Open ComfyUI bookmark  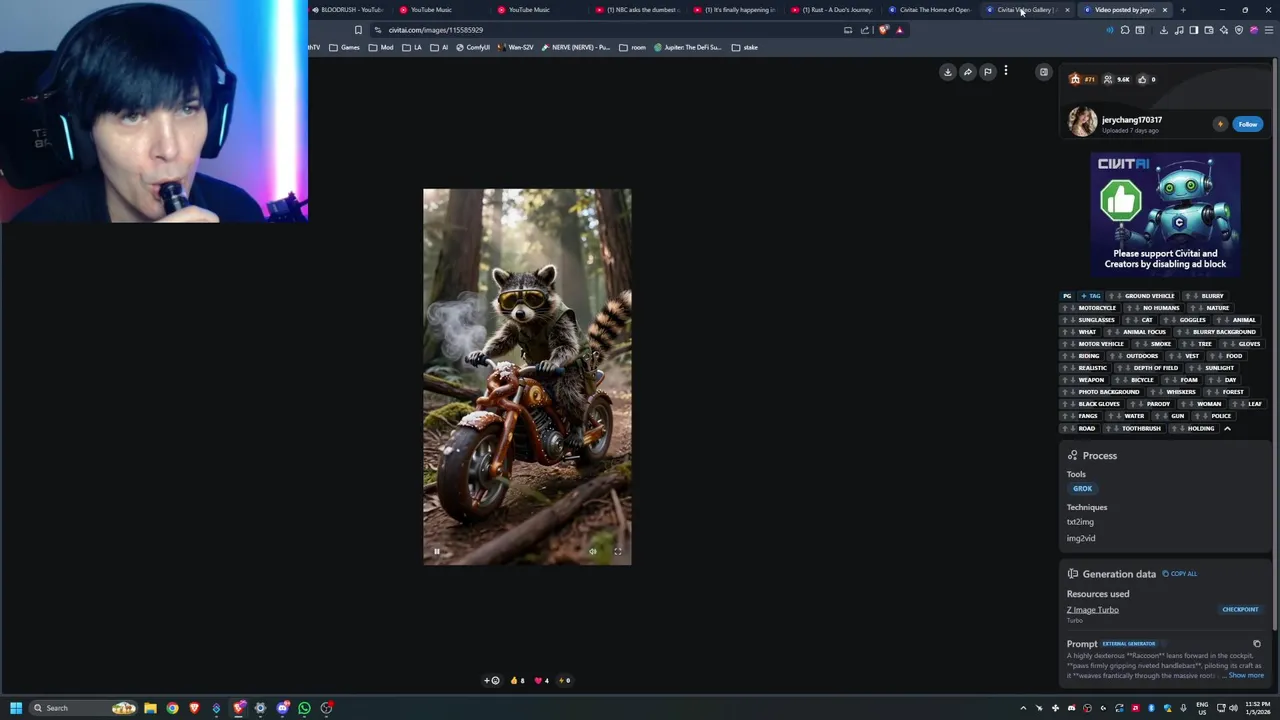(473, 47)
